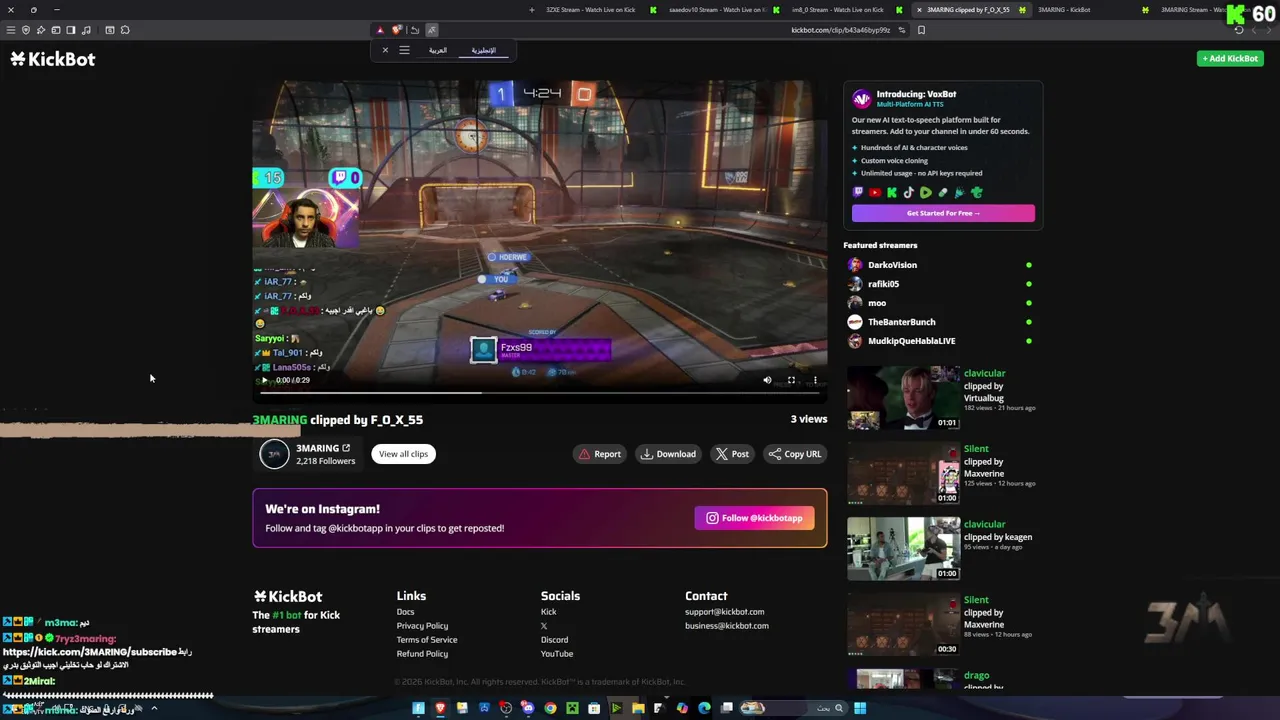Screen dimensions: 1280x720
Task: Open Docs footer link
Action: pyautogui.click(x=405, y=612)
